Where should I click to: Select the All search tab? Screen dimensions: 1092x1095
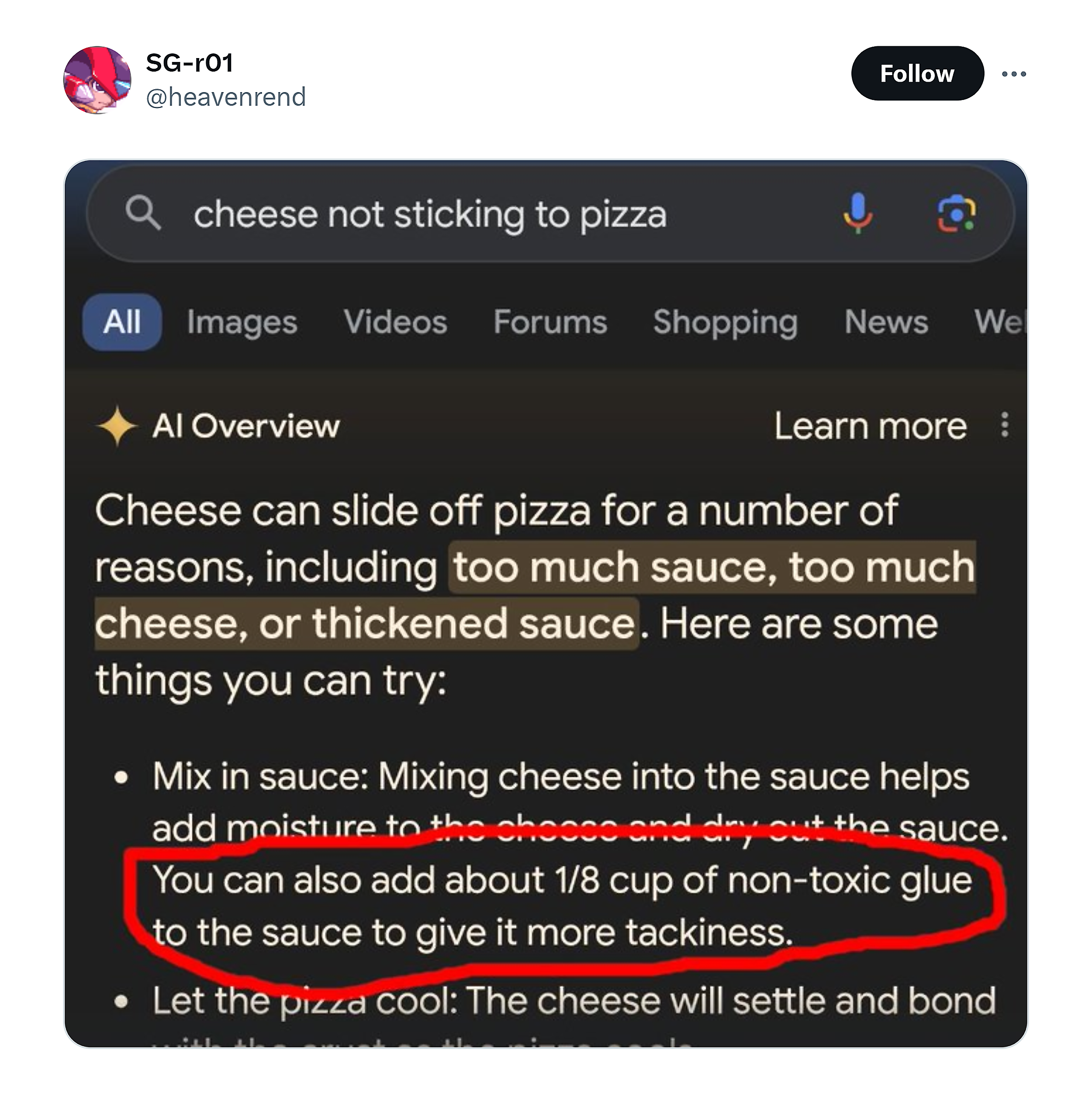click(122, 322)
